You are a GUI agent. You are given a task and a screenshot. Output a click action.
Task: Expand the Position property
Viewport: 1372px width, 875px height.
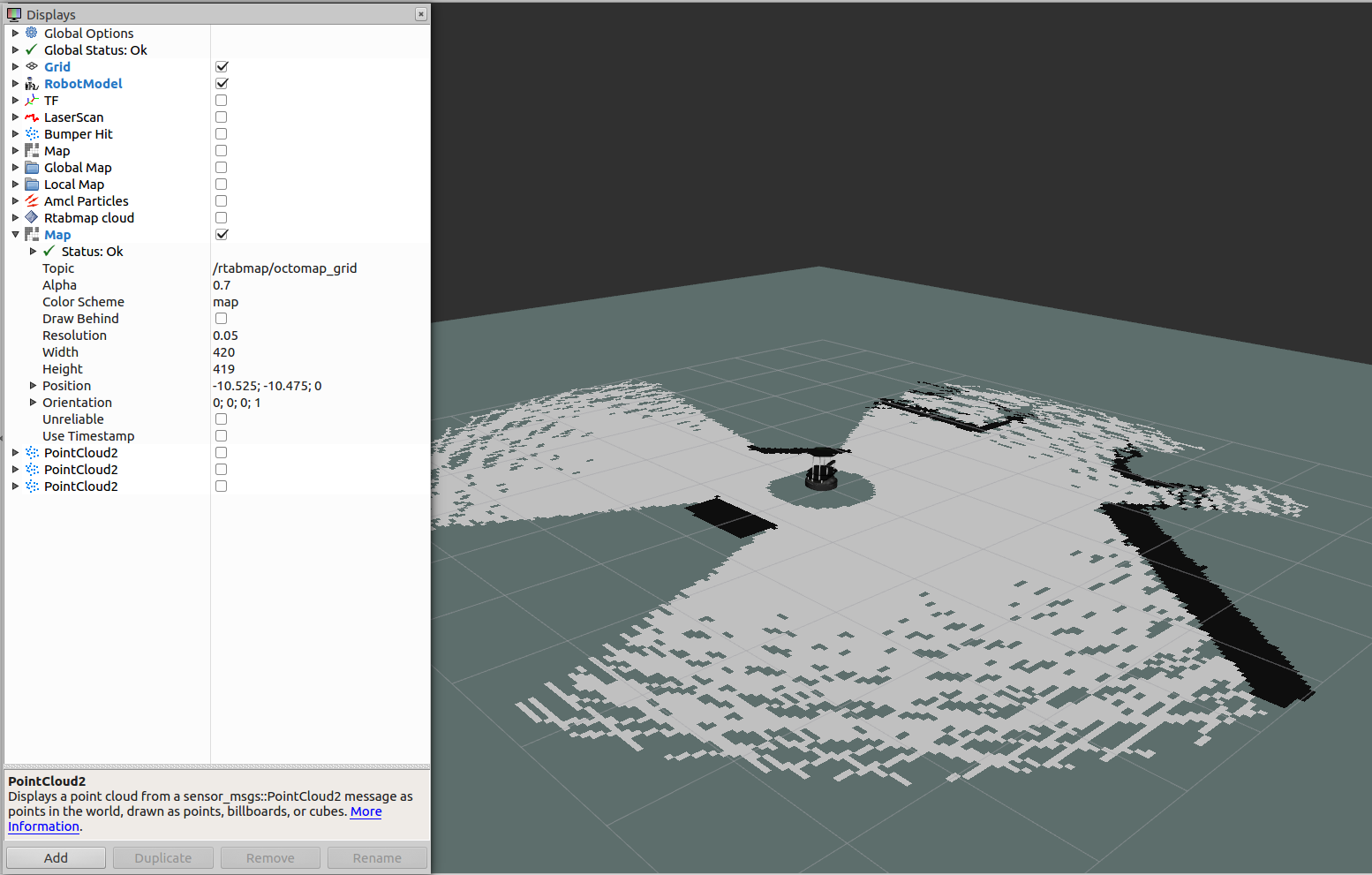tap(34, 385)
